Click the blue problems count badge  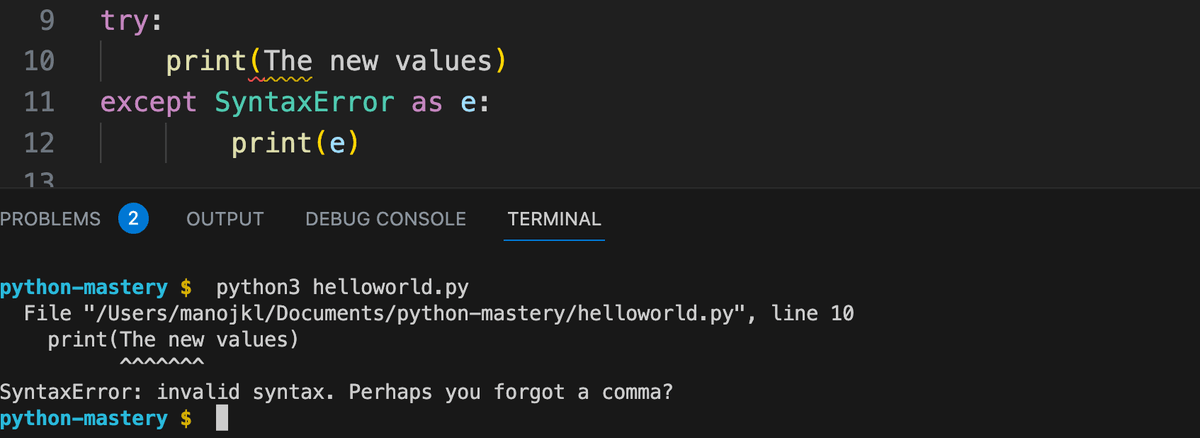click(x=134, y=218)
